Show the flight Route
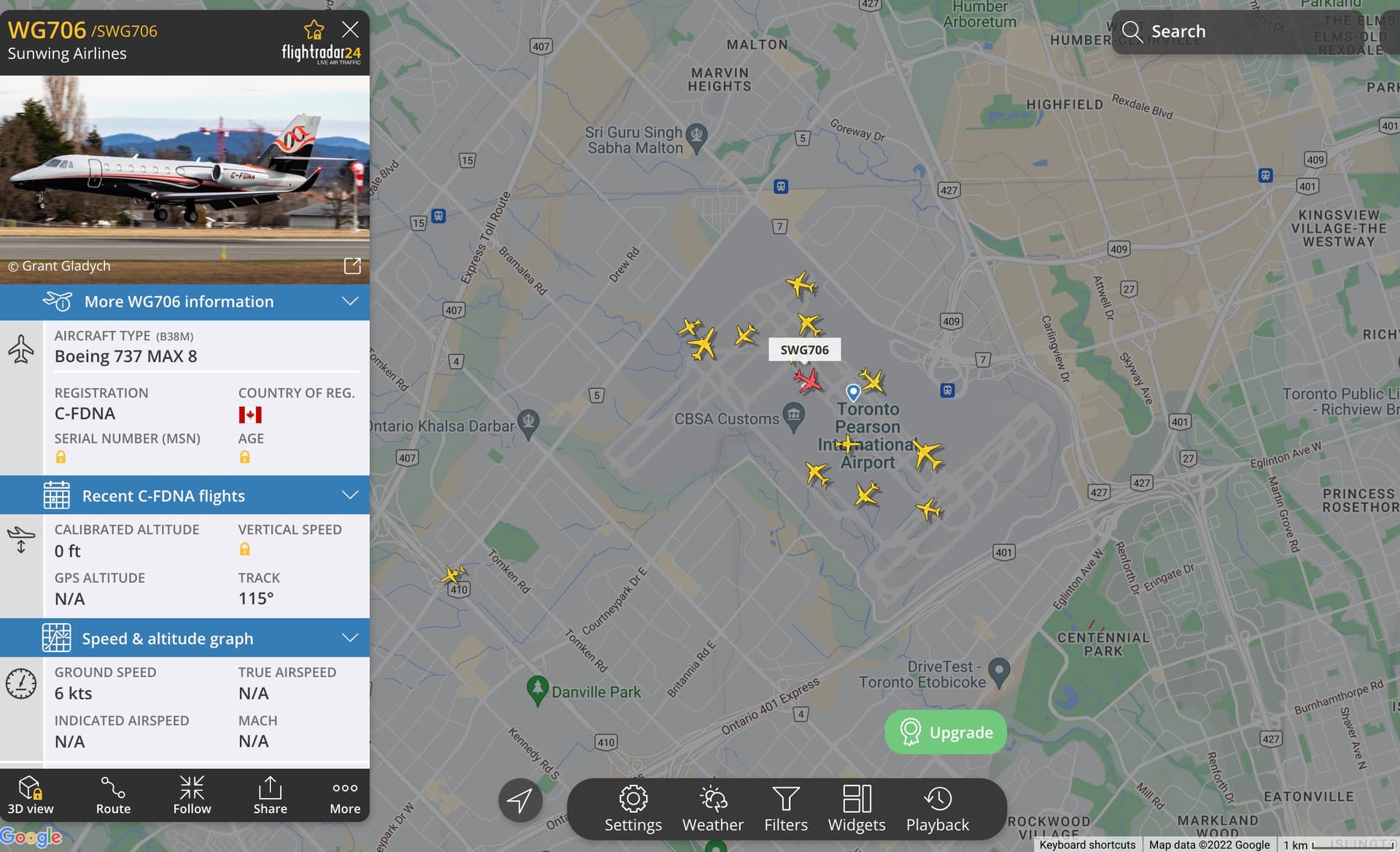Screen dimensions: 1400x852 coord(113,795)
